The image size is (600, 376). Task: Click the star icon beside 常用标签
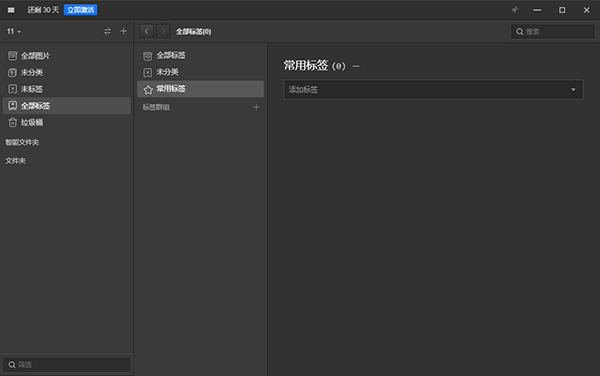pos(148,90)
